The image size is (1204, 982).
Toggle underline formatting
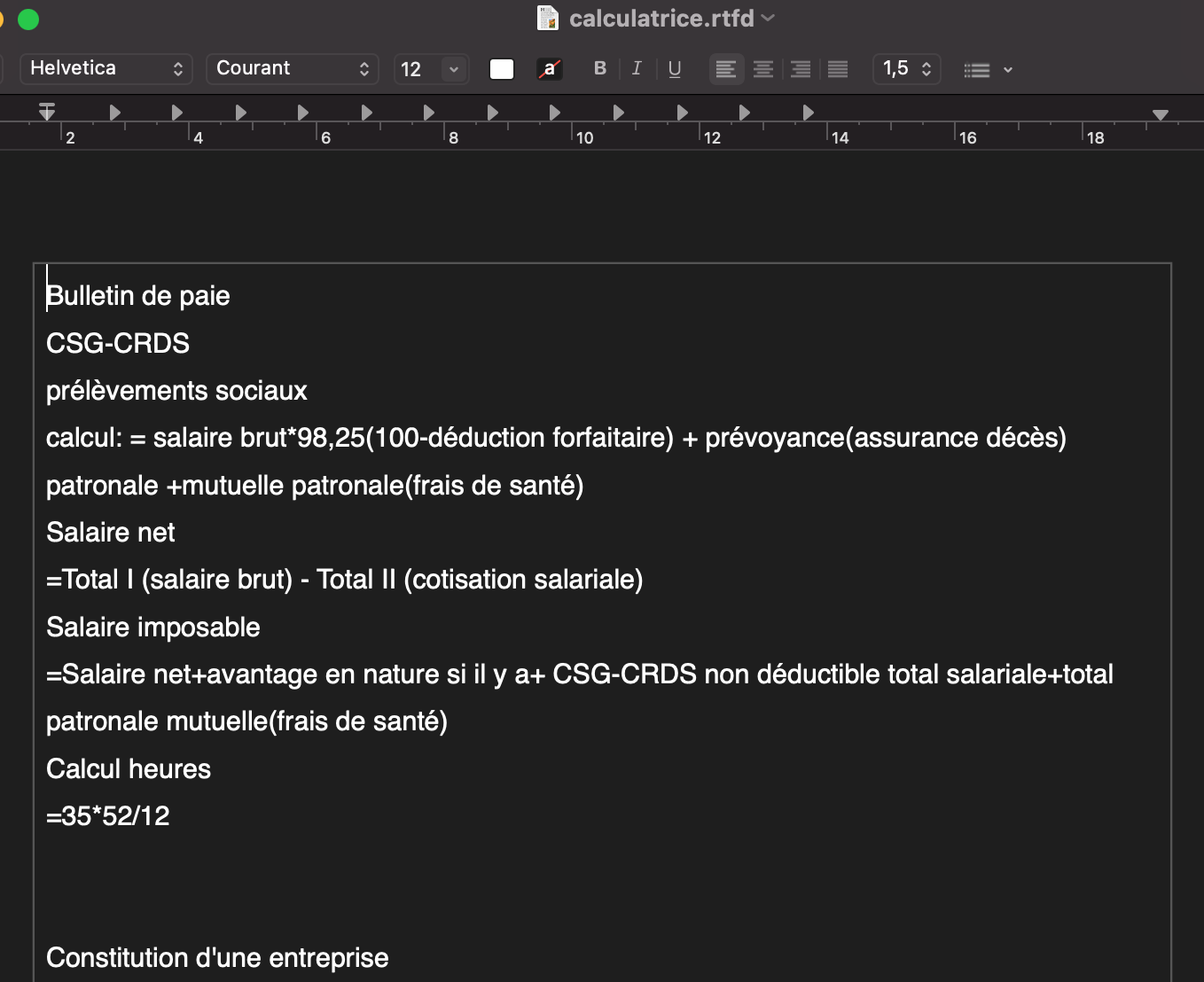click(x=675, y=68)
